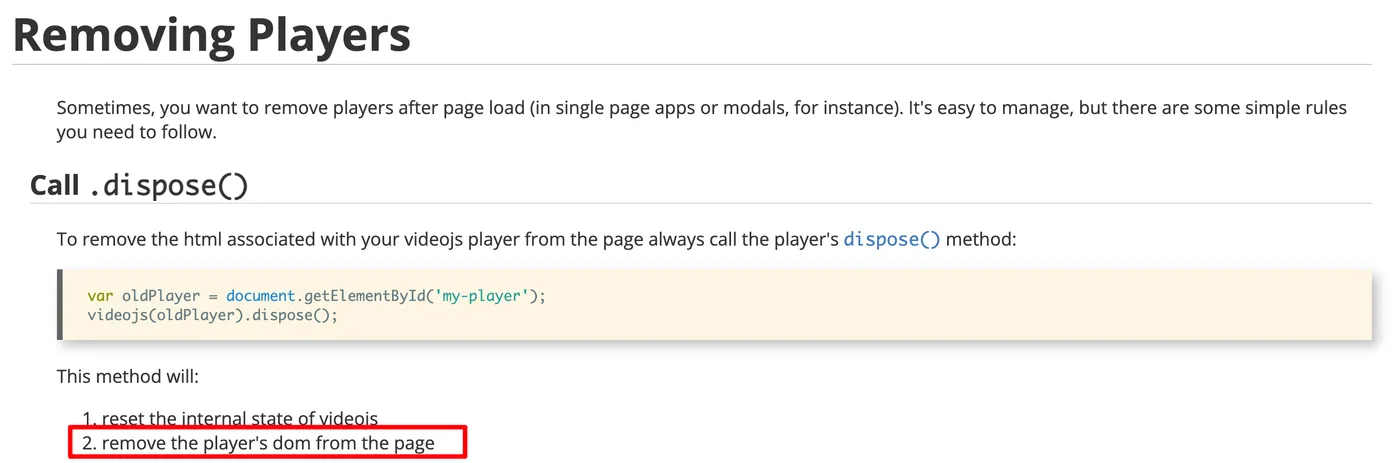Click the "document" keyword in the code
Image resolution: width=1400 pixels, height=463 pixels.
pyautogui.click(x=260, y=296)
